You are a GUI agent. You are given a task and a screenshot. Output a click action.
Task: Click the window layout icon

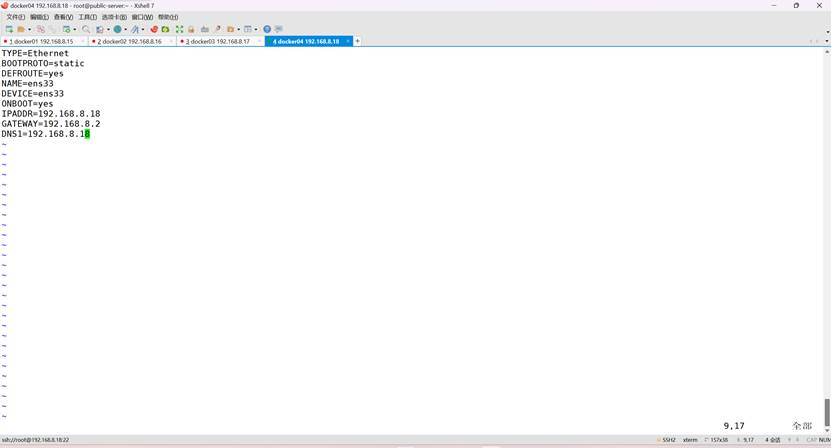coord(247,29)
